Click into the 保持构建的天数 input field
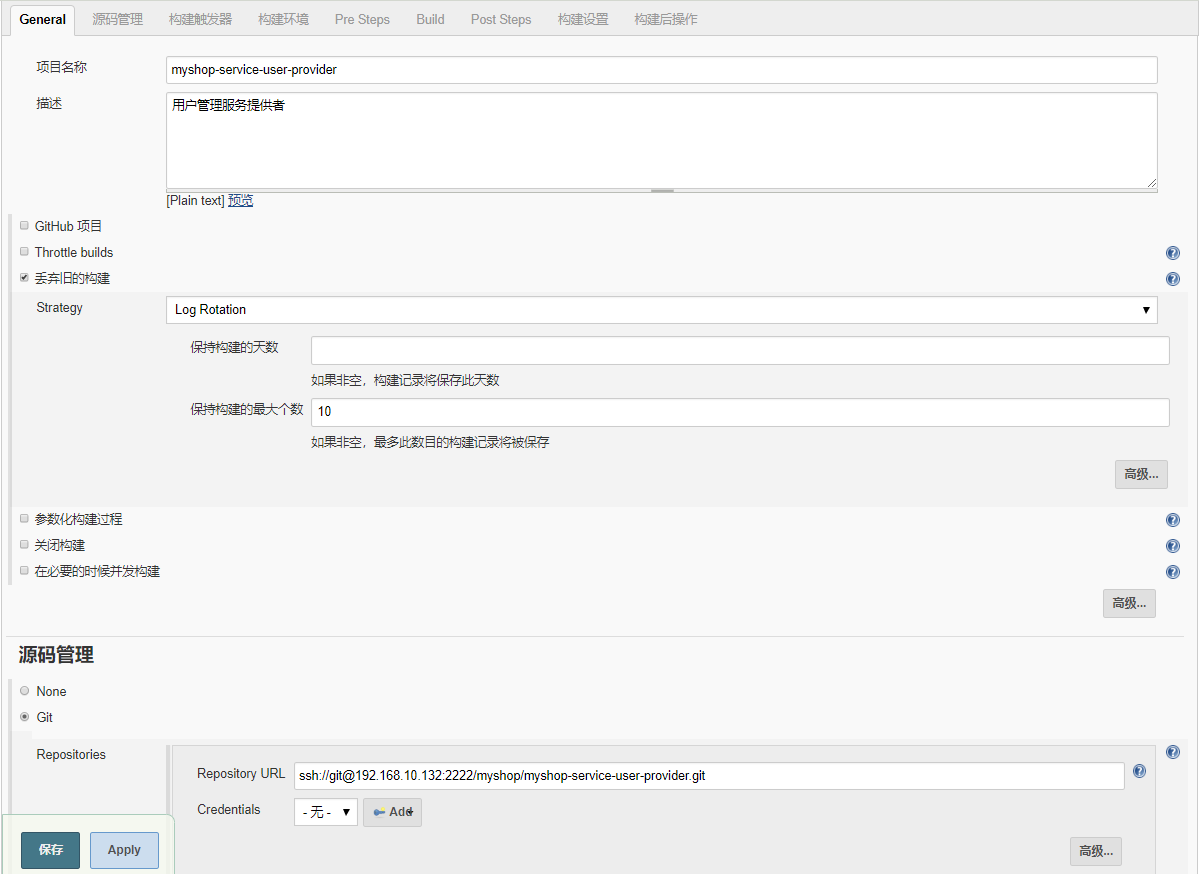This screenshot has height=874, width=1199. pos(740,351)
